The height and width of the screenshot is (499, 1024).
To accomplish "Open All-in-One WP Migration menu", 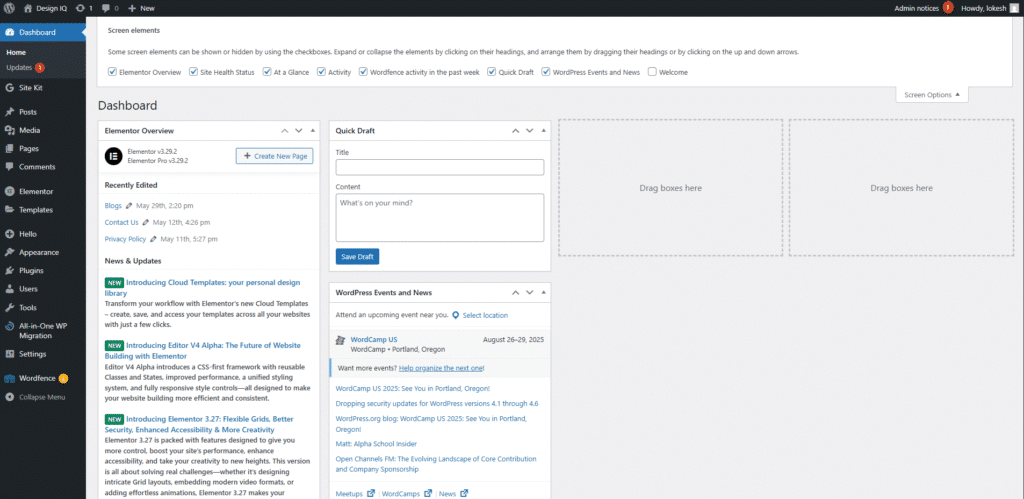I will click(x=42, y=330).
